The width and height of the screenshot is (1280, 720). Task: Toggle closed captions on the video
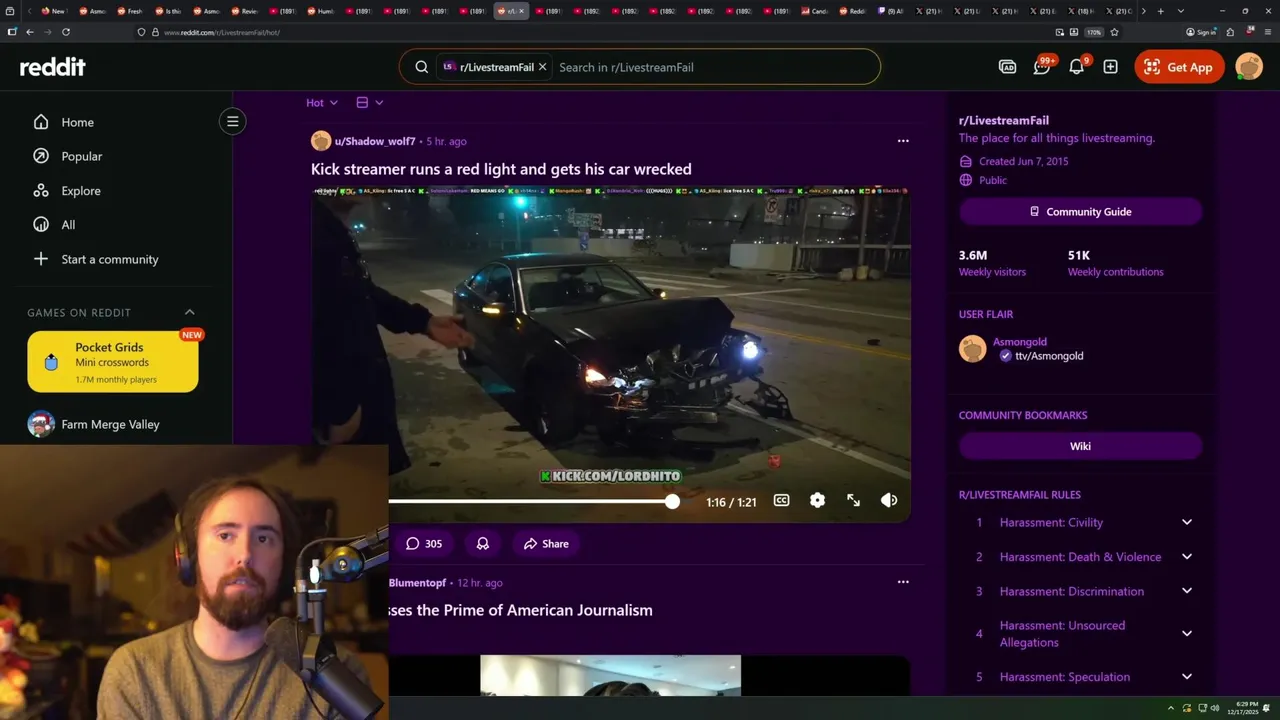tap(781, 501)
